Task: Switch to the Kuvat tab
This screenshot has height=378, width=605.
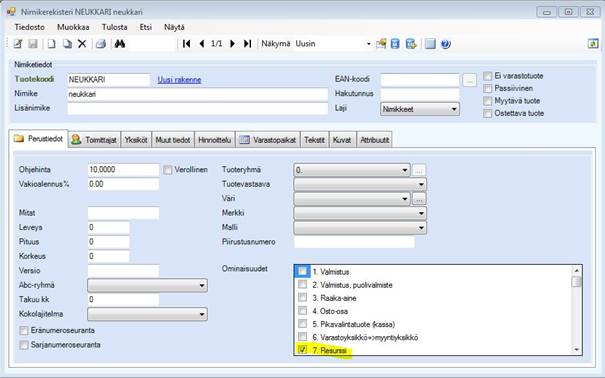Action: click(342, 140)
